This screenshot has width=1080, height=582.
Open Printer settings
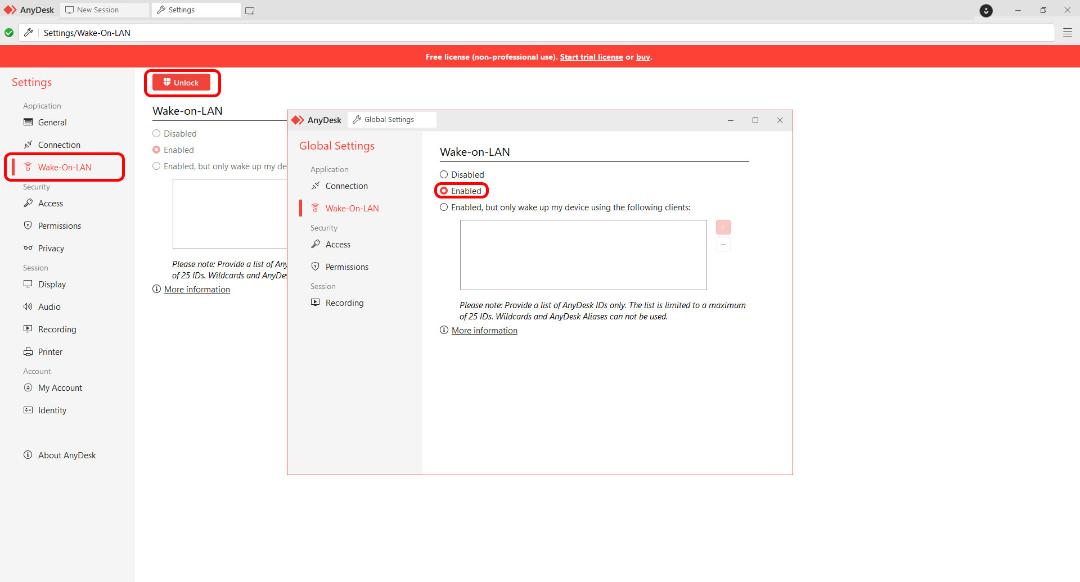[50, 352]
